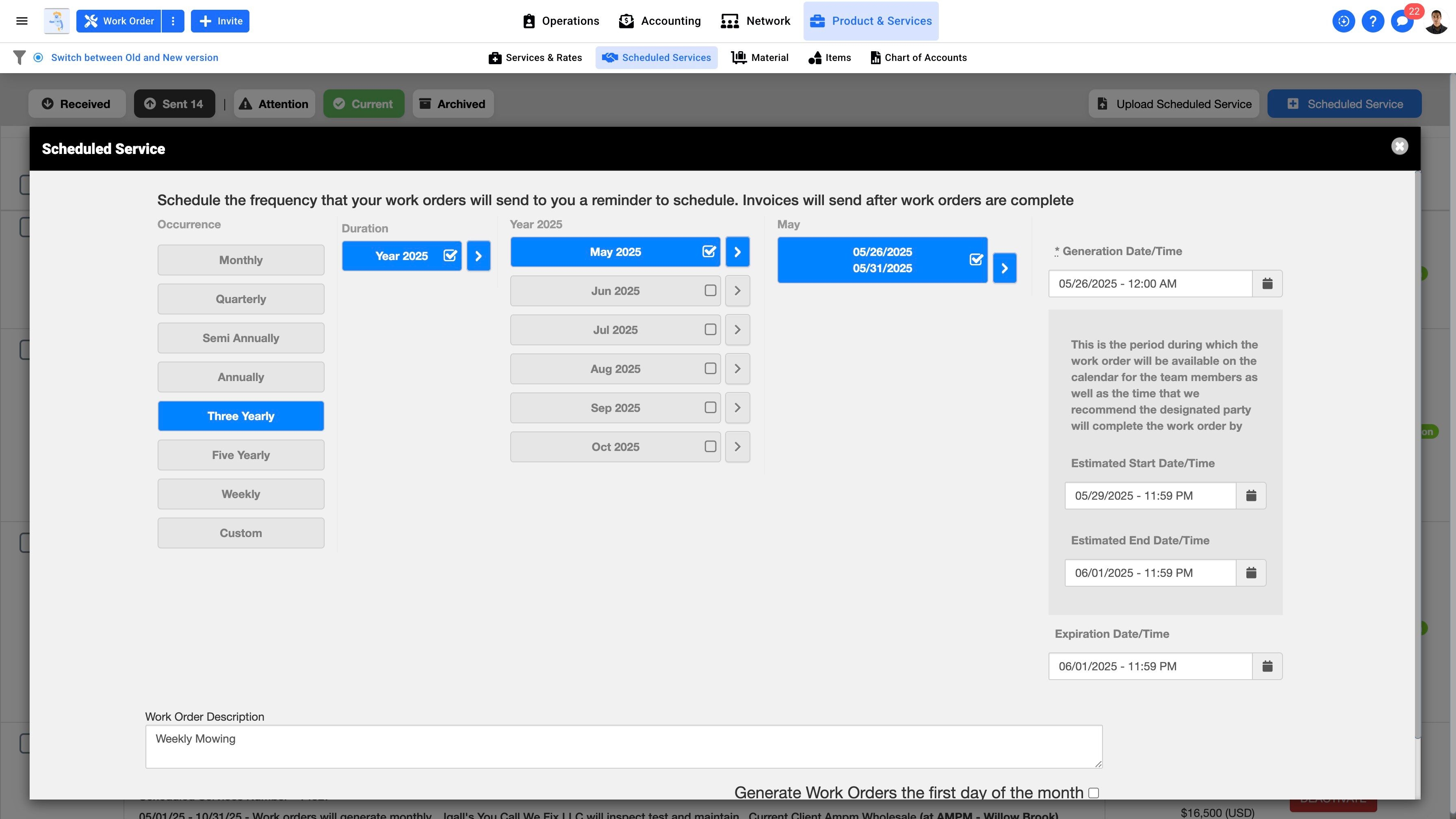Open calendar picker for Expiration Date/Time
Screen dimensions: 1456x819
pos(1267,666)
